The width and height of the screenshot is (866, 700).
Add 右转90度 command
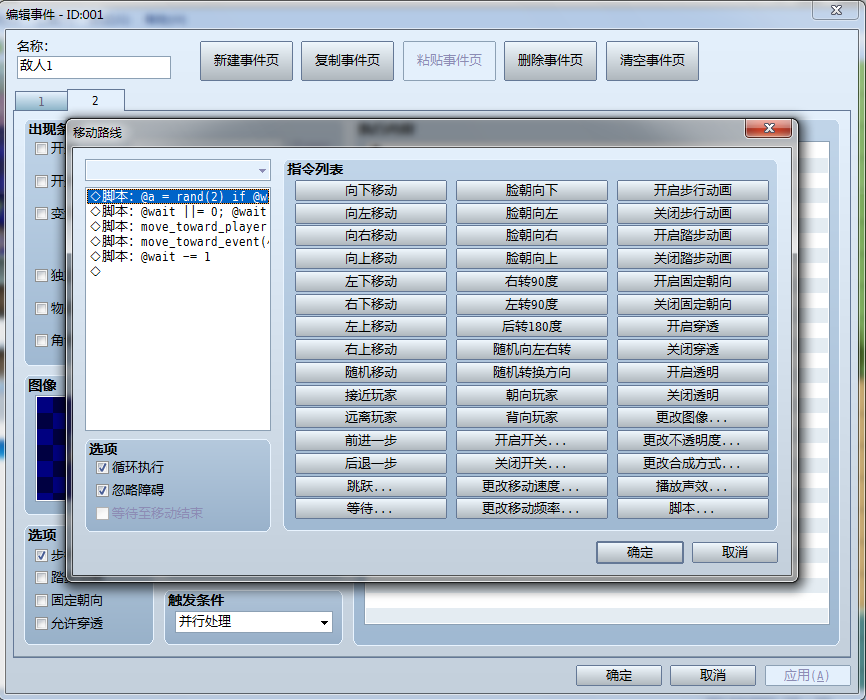(531, 282)
